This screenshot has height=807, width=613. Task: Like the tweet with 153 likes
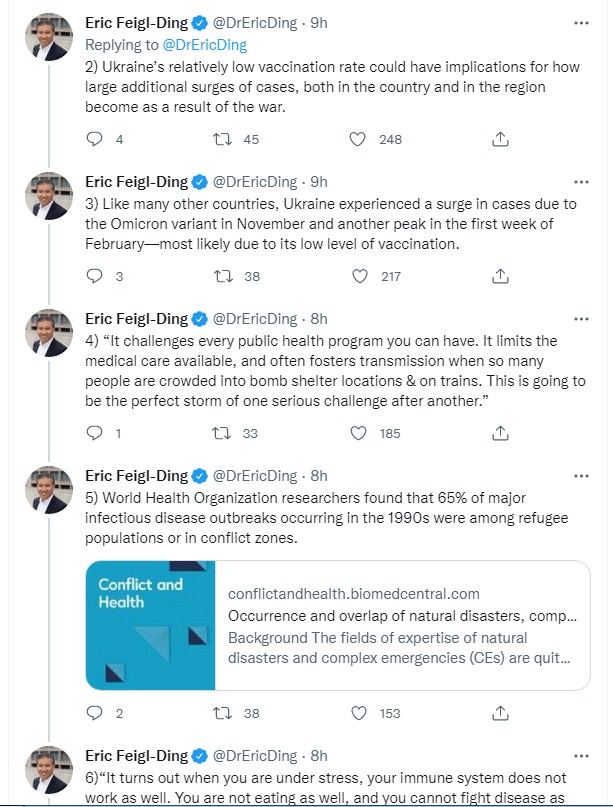point(357,713)
